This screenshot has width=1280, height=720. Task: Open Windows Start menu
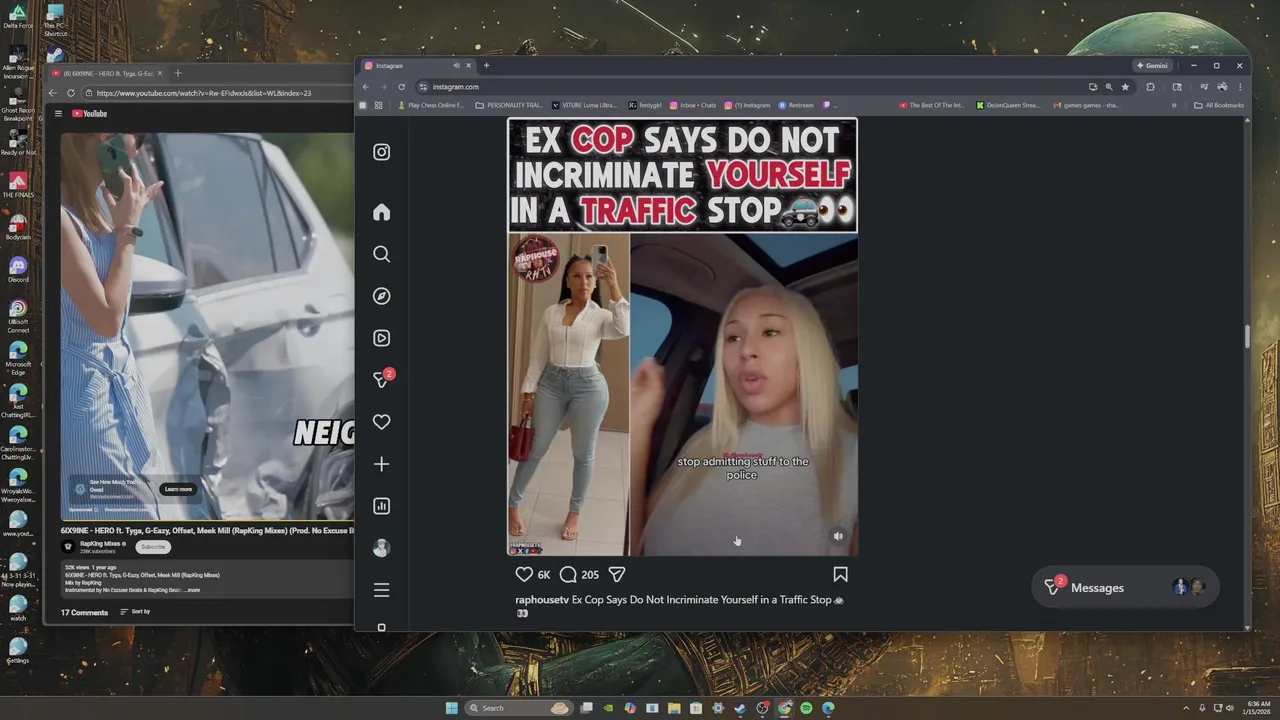451,708
